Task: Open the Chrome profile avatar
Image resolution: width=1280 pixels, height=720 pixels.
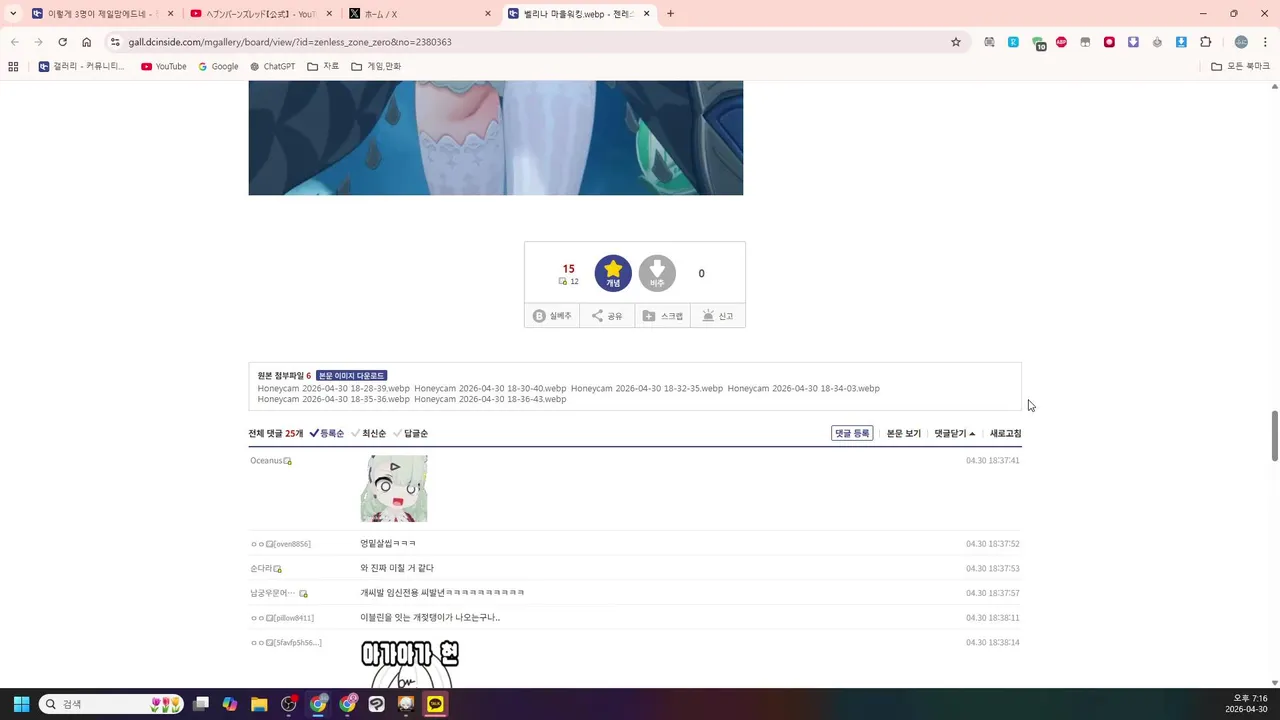Action: (x=1241, y=42)
